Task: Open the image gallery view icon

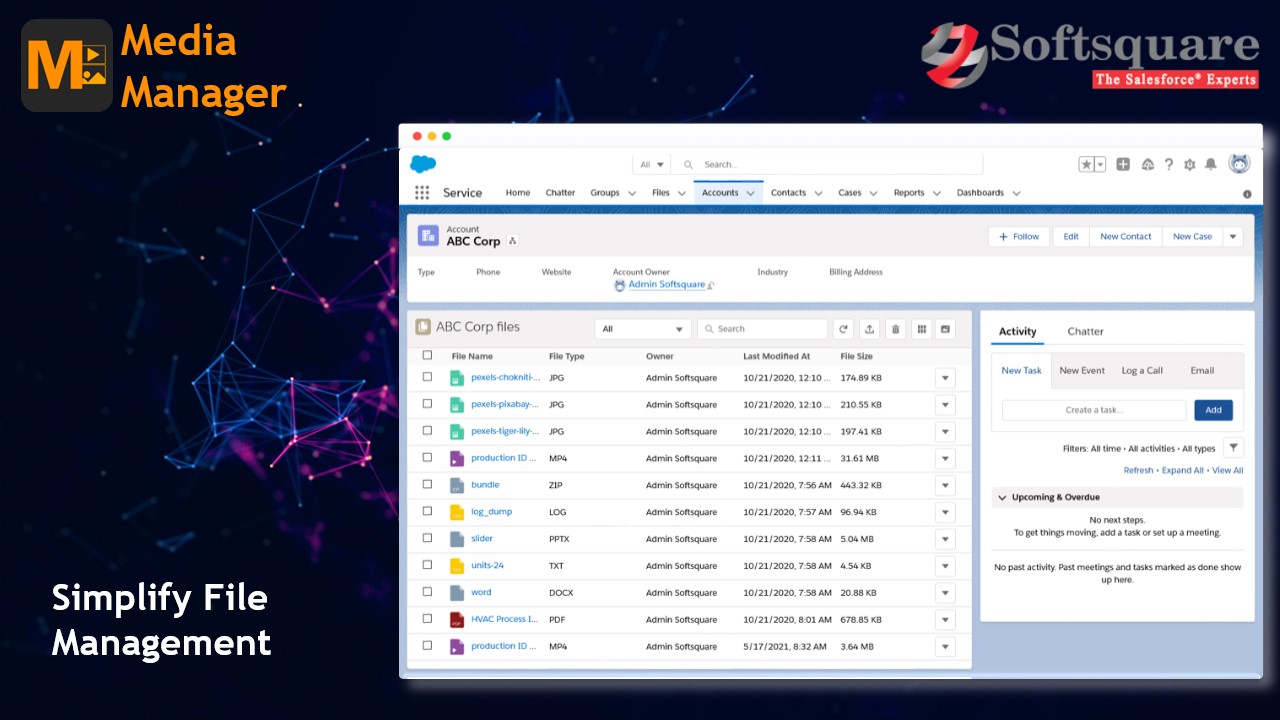Action: 944,328
